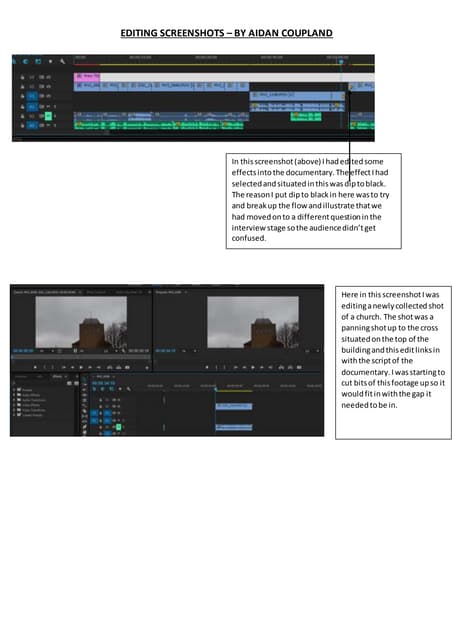Go to In point in Program monitor
Image resolution: width=453 pixels, height=640 pixels.
point(235,367)
